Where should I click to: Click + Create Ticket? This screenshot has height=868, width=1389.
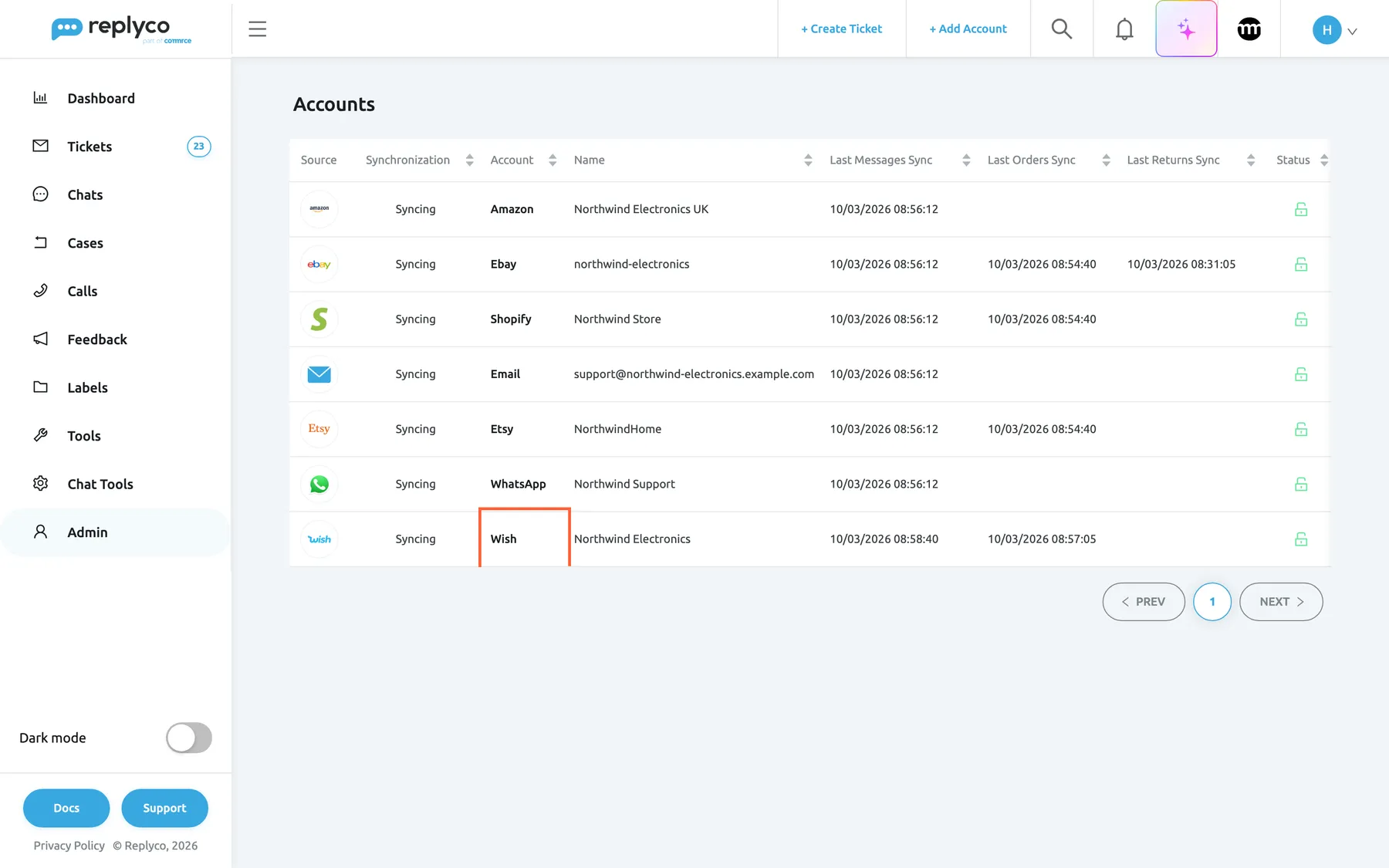[x=841, y=29]
